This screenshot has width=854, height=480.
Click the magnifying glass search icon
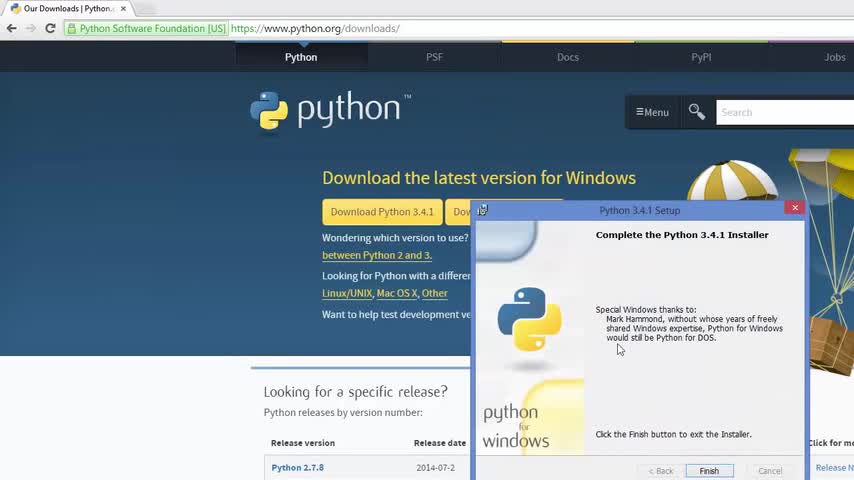point(697,112)
